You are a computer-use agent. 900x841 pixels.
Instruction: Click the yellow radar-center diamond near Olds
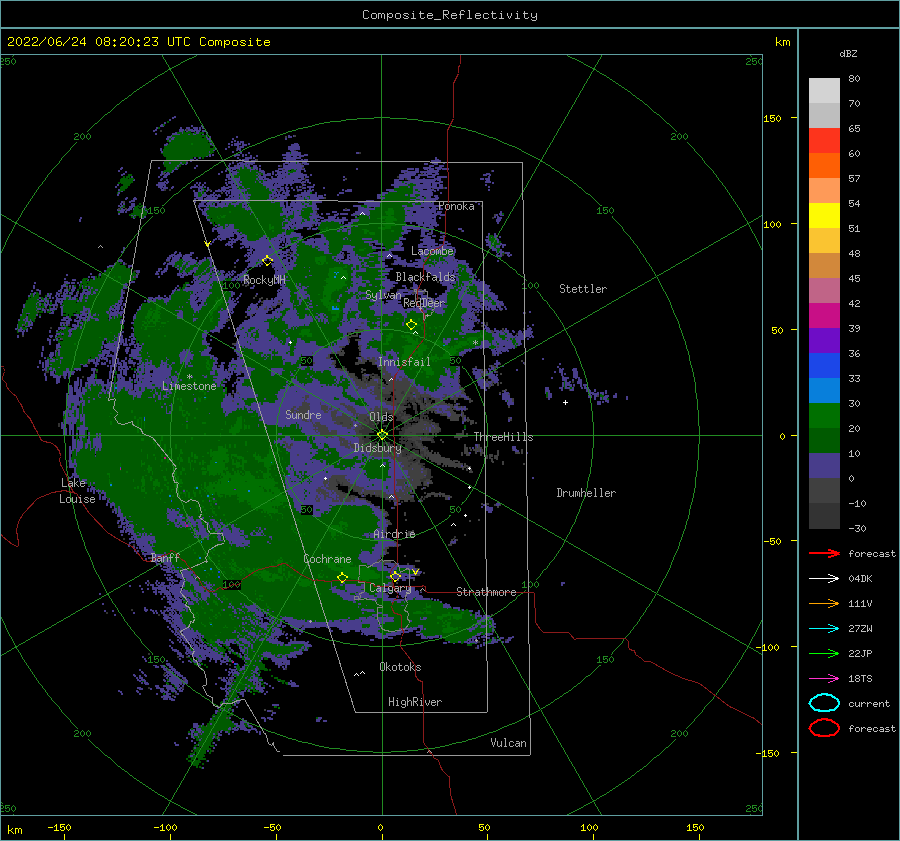pos(382,435)
